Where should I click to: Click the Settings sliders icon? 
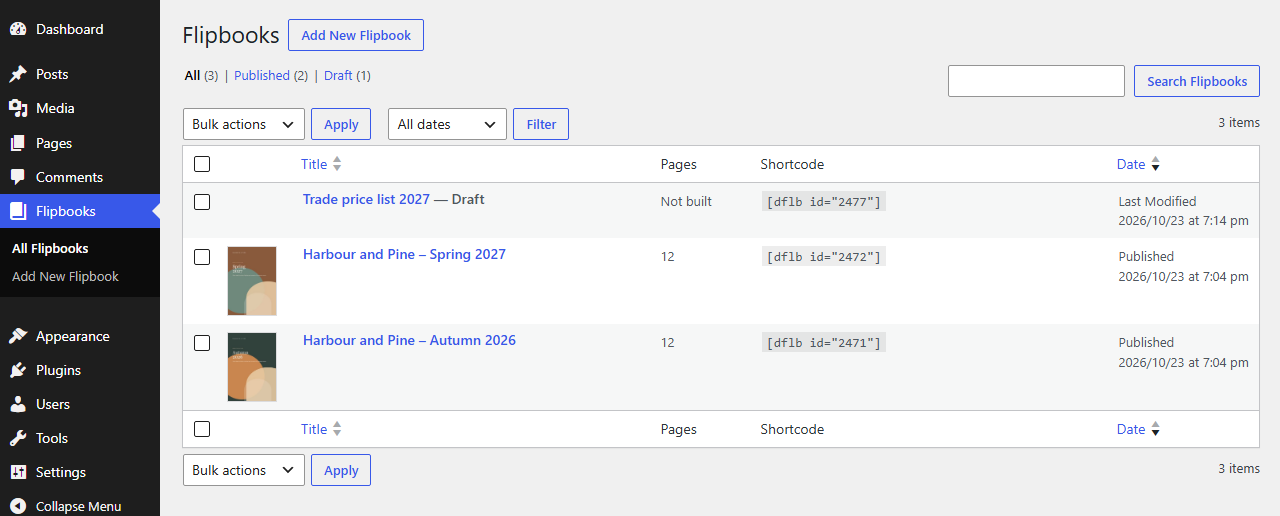coord(18,472)
